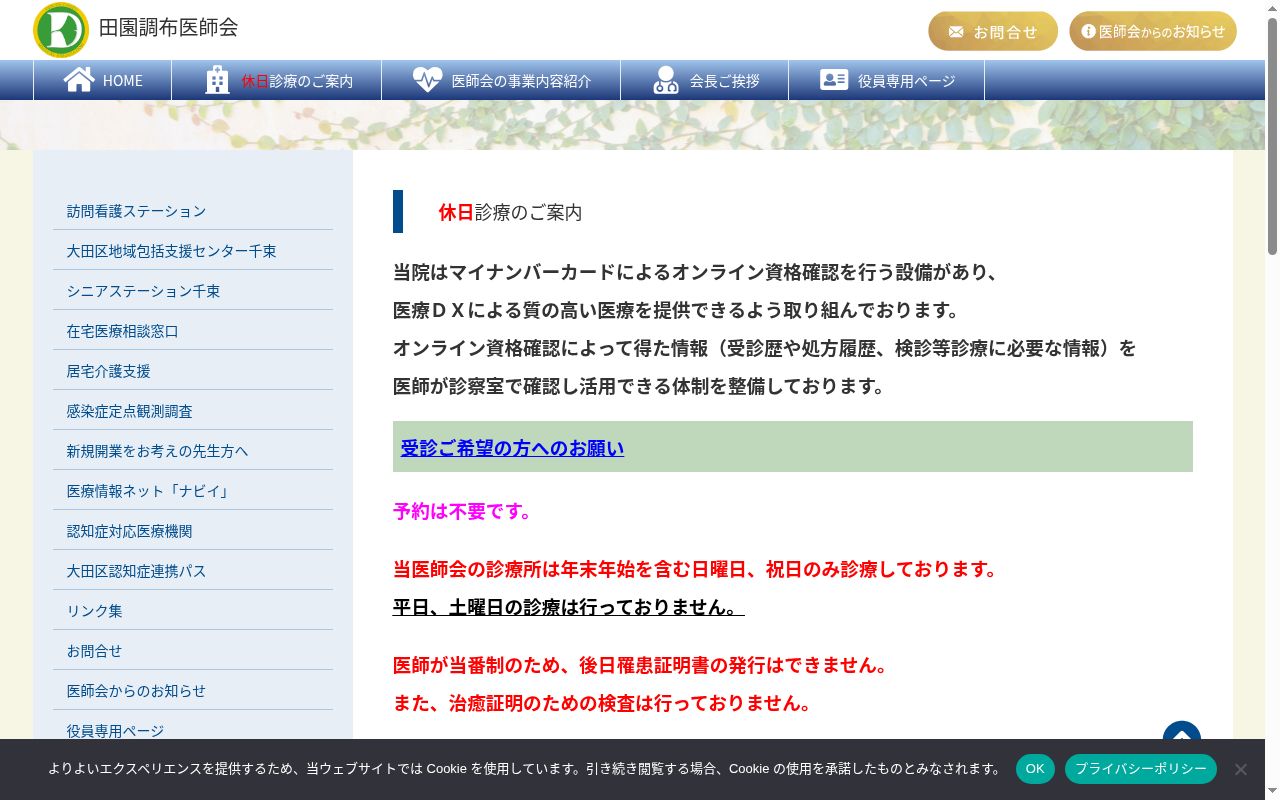Click the house icon beside HOME
This screenshot has width=1280, height=800.
point(79,79)
